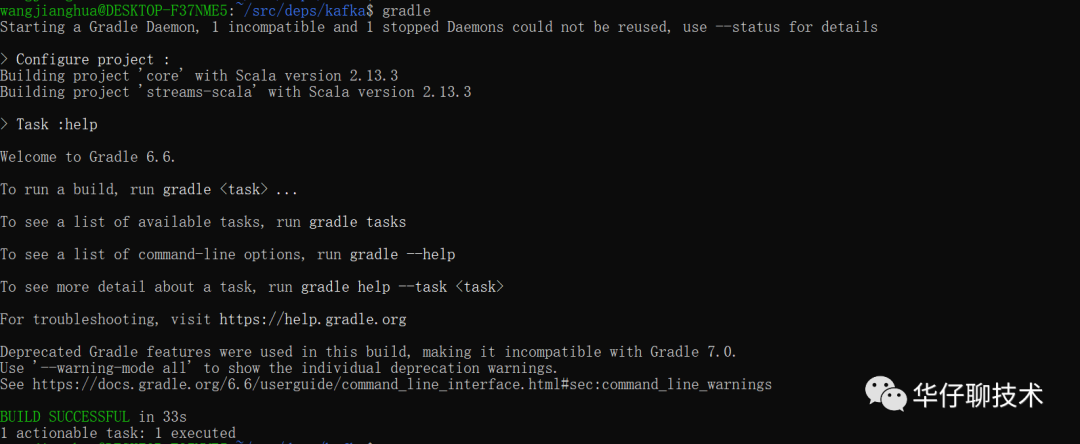Click the wangjianghua@DESKTOP-F37NME5 user host text
The width and height of the screenshot is (1080, 444).
(113, 10)
